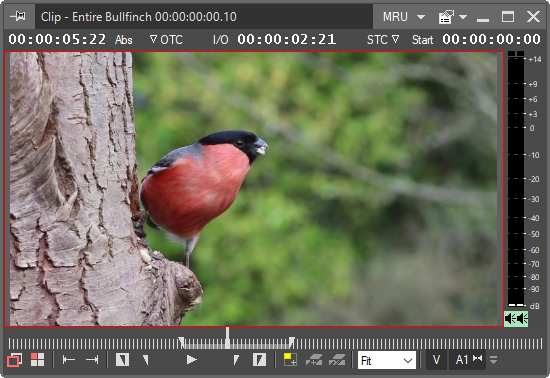Jump to the Out point with right-arrow bar icon
550x378 pixels.
coord(92,360)
